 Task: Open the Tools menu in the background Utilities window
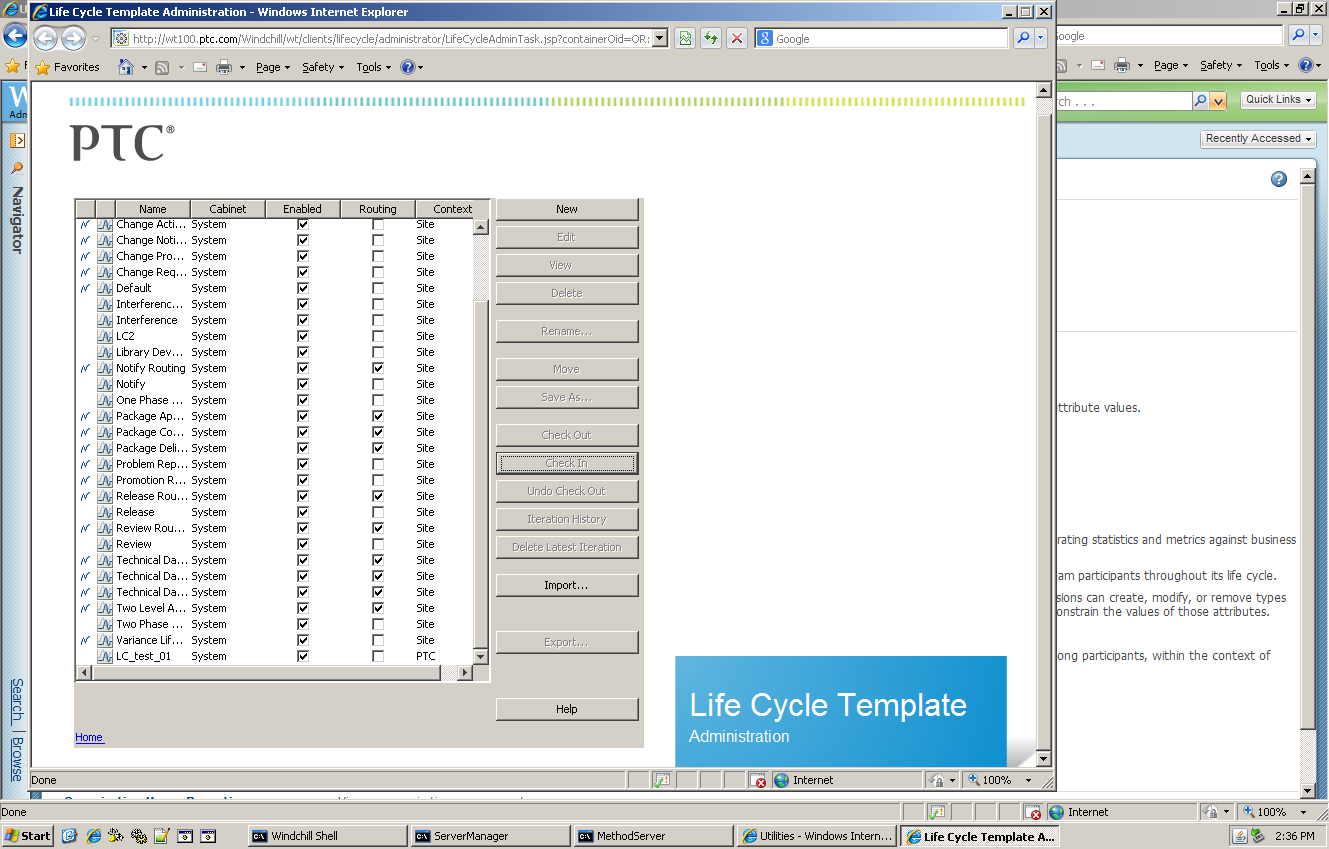pos(1272,65)
